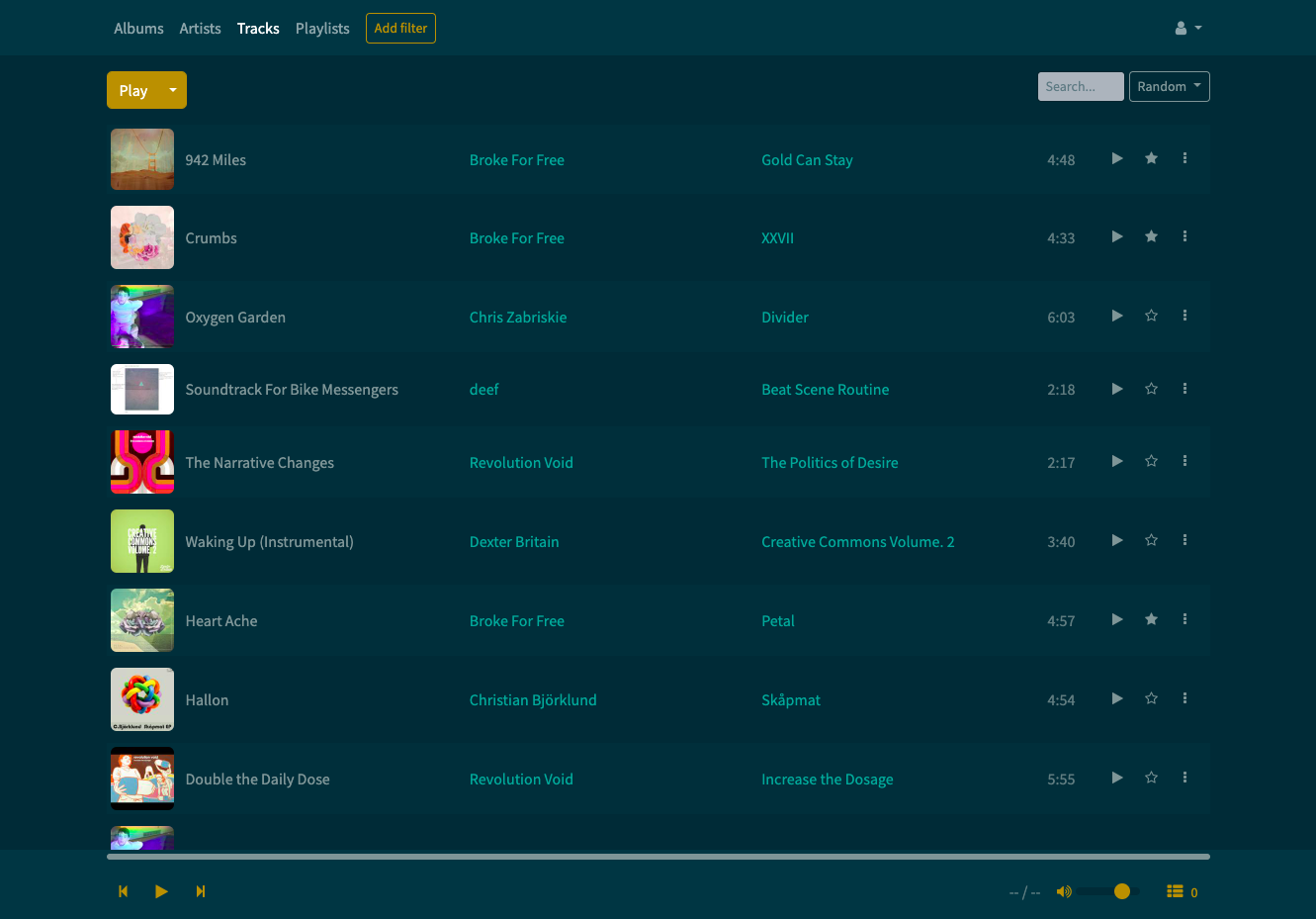The height and width of the screenshot is (919, 1316).
Task: Star the track Hallon
Action: click(x=1151, y=698)
